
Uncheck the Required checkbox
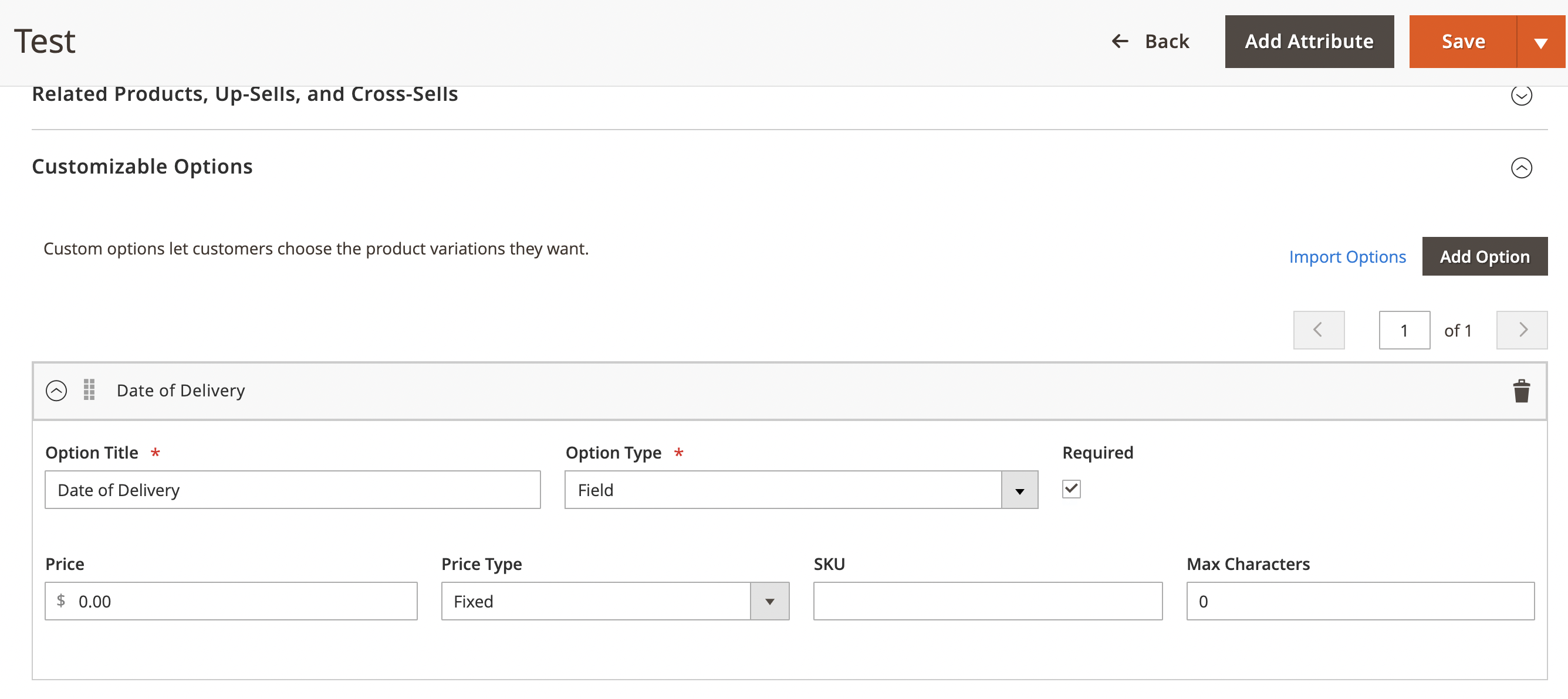click(x=1072, y=488)
